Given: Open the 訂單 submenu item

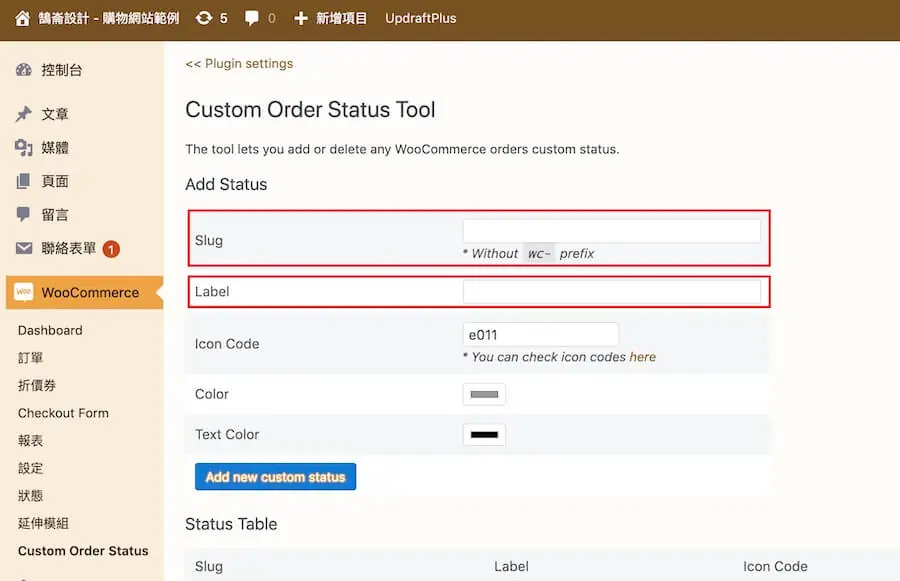Looking at the screenshot, I should [x=30, y=358].
